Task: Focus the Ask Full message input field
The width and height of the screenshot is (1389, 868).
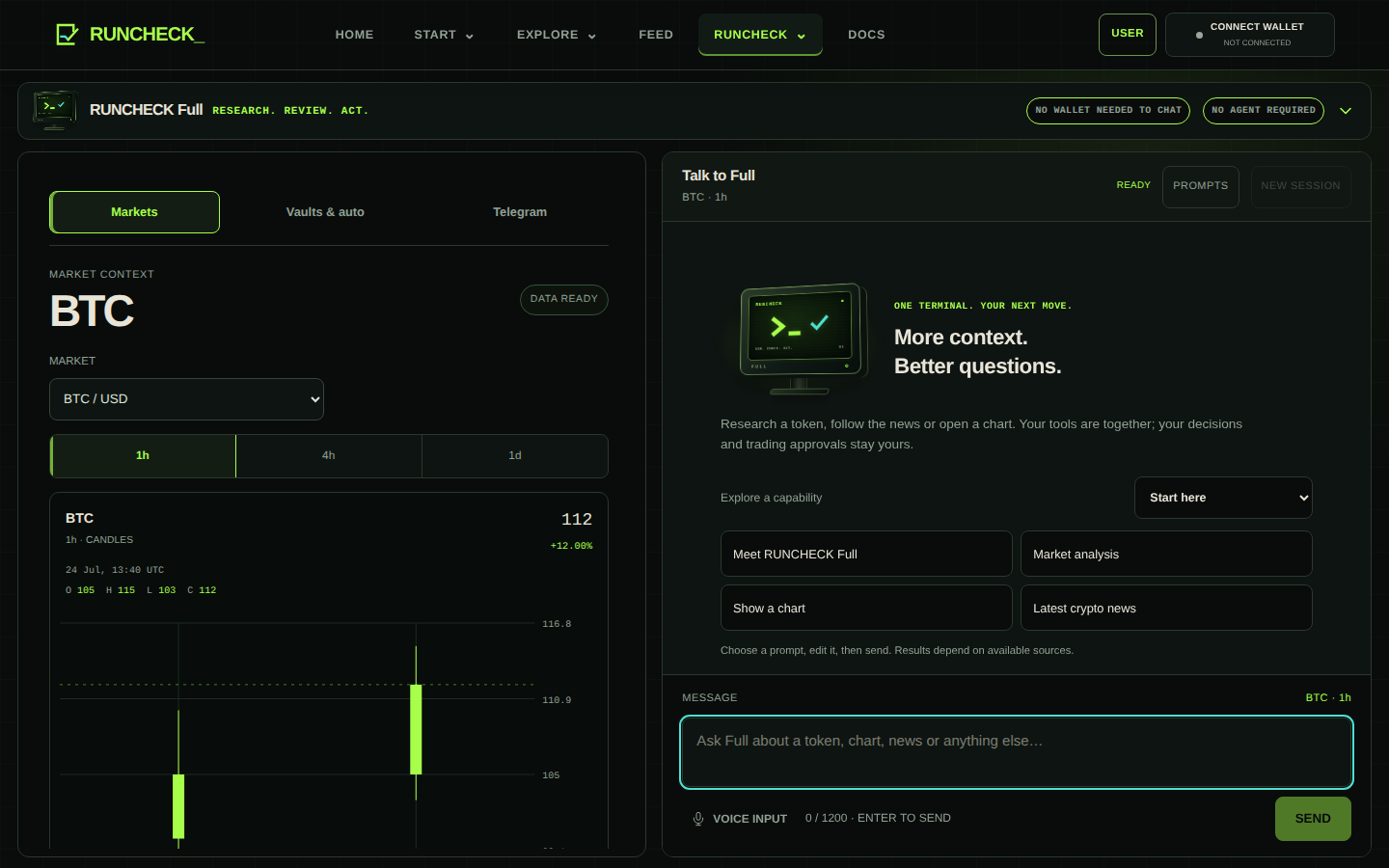Action: pyautogui.click(x=1017, y=752)
